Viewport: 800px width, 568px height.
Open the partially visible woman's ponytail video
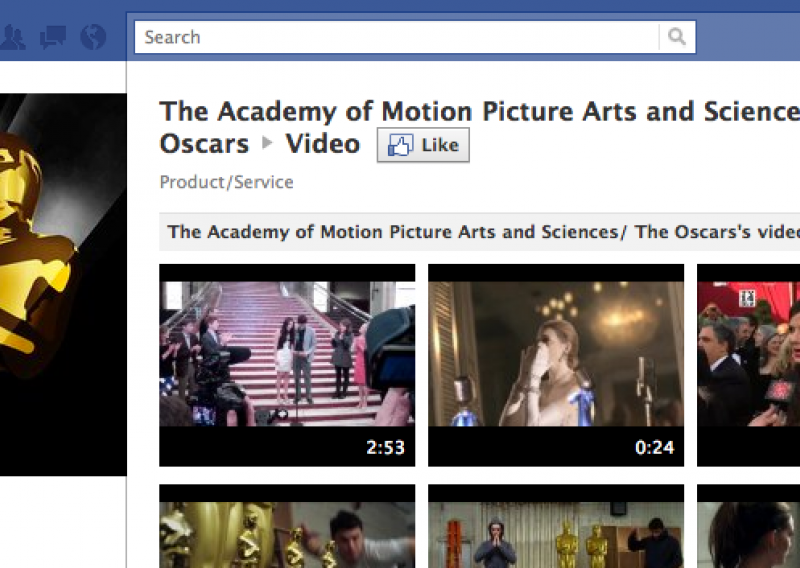[x=748, y=526]
